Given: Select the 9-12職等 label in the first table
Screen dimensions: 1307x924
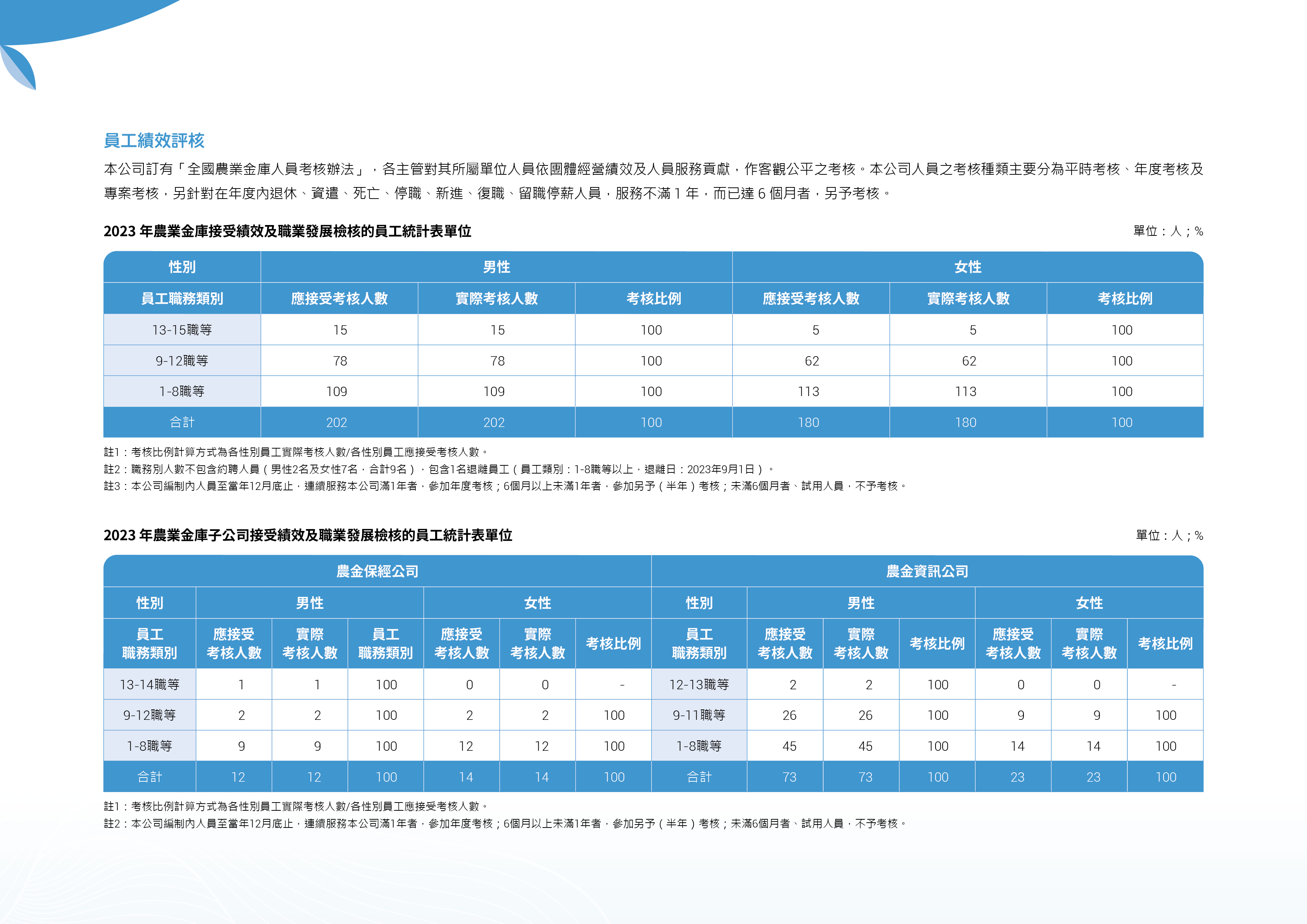Looking at the screenshot, I should click(182, 361).
